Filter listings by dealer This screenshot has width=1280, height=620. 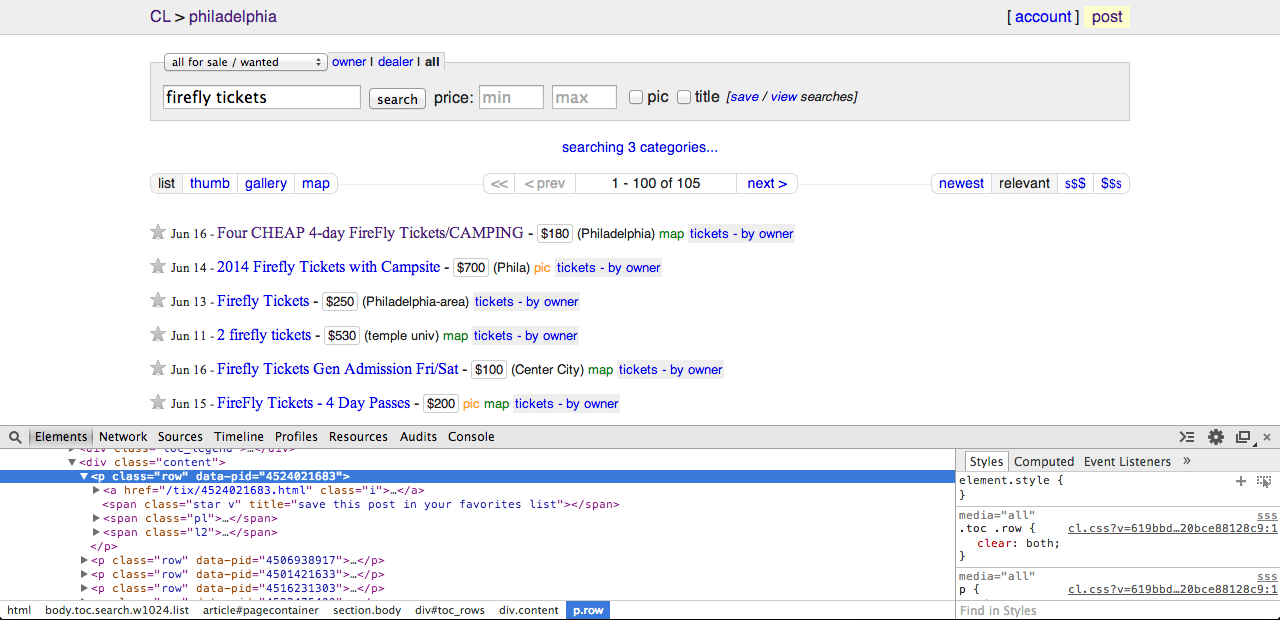[x=396, y=62]
